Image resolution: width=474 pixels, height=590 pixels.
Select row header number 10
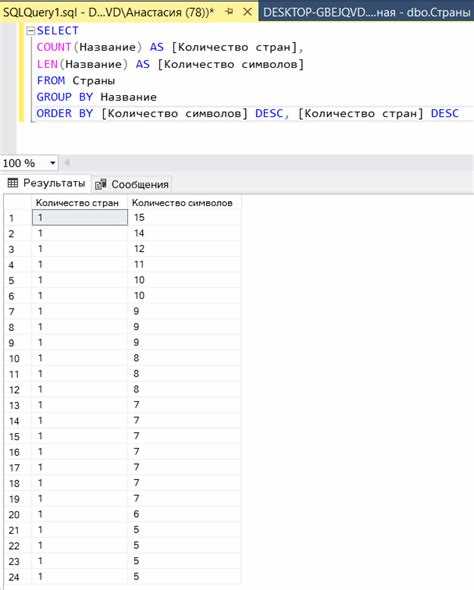(x=17, y=358)
